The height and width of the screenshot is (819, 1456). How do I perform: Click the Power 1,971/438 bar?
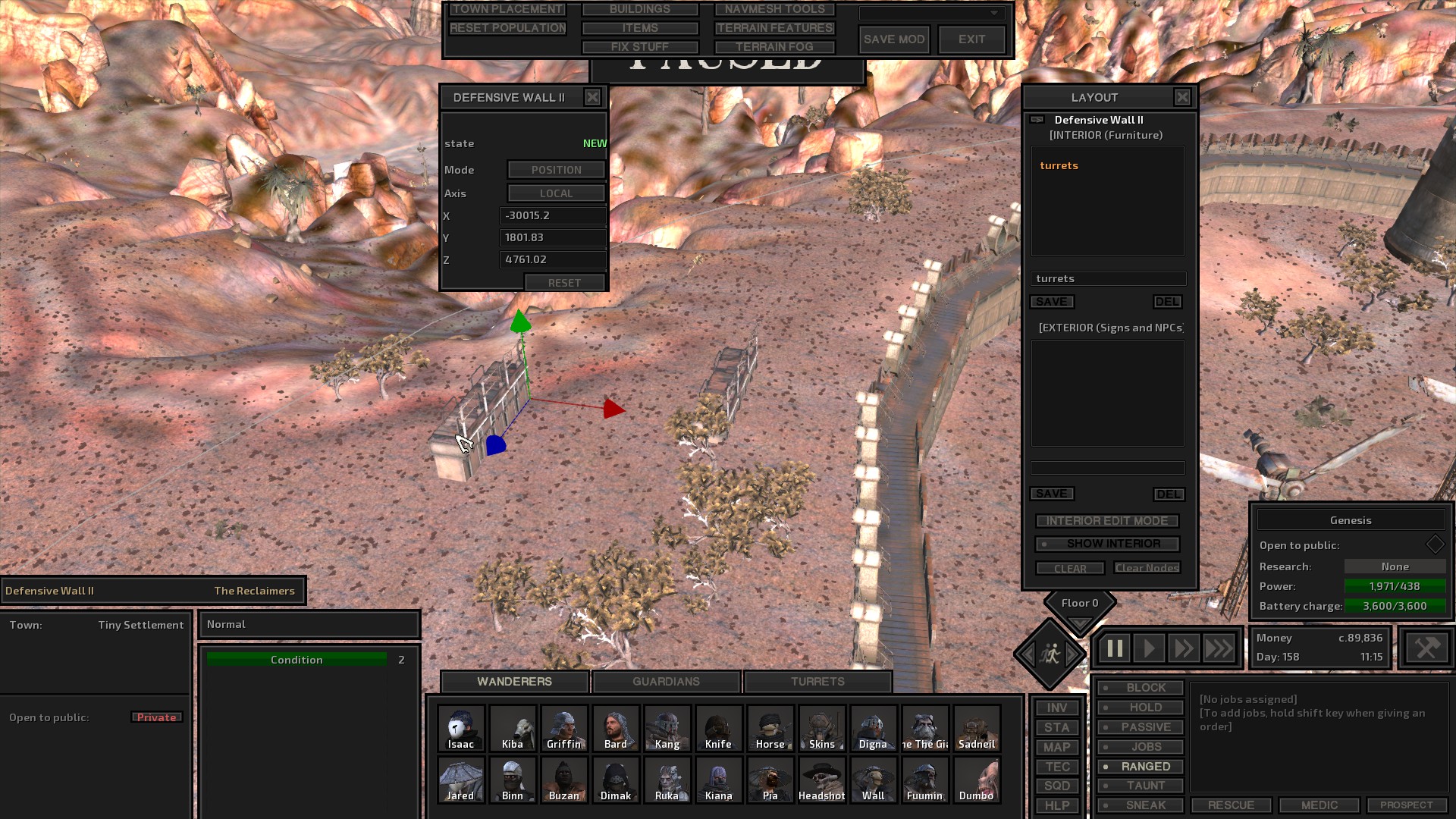point(1395,586)
